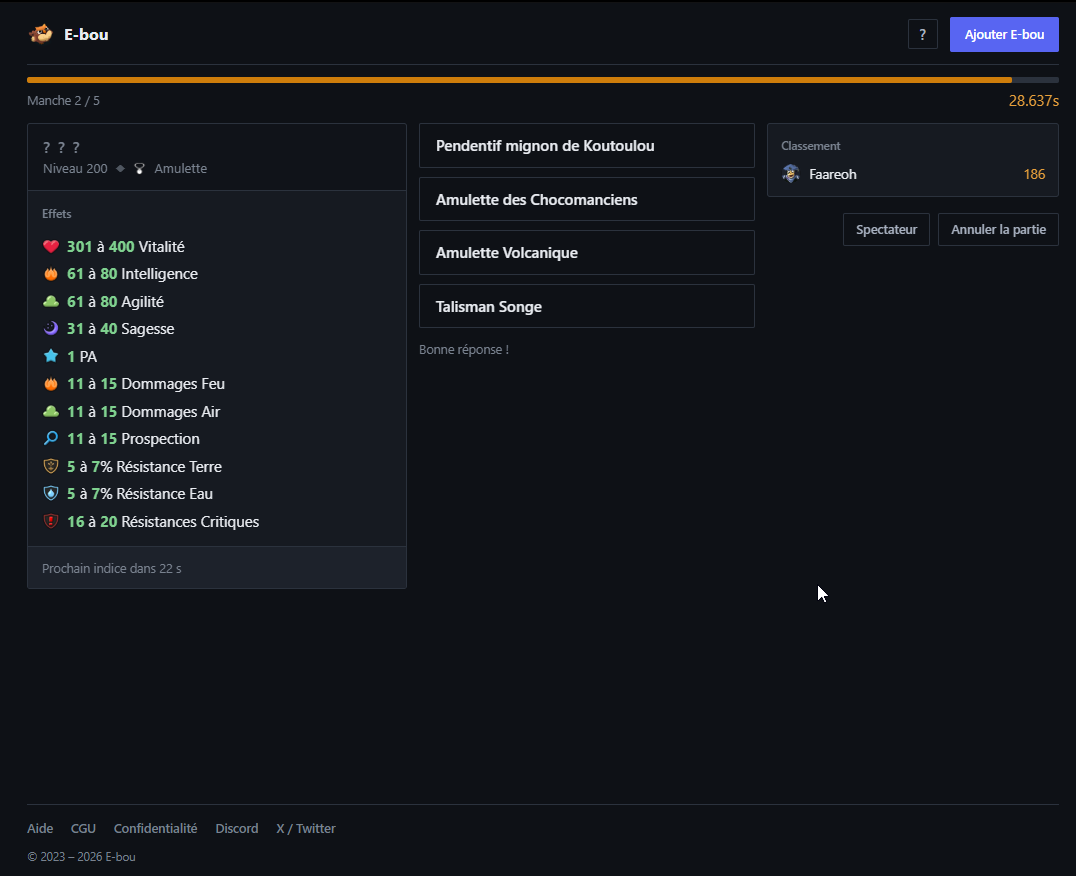1076x876 pixels.
Task: Click the flame icon beside Dommages Feu
Action: click(x=51, y=383)
